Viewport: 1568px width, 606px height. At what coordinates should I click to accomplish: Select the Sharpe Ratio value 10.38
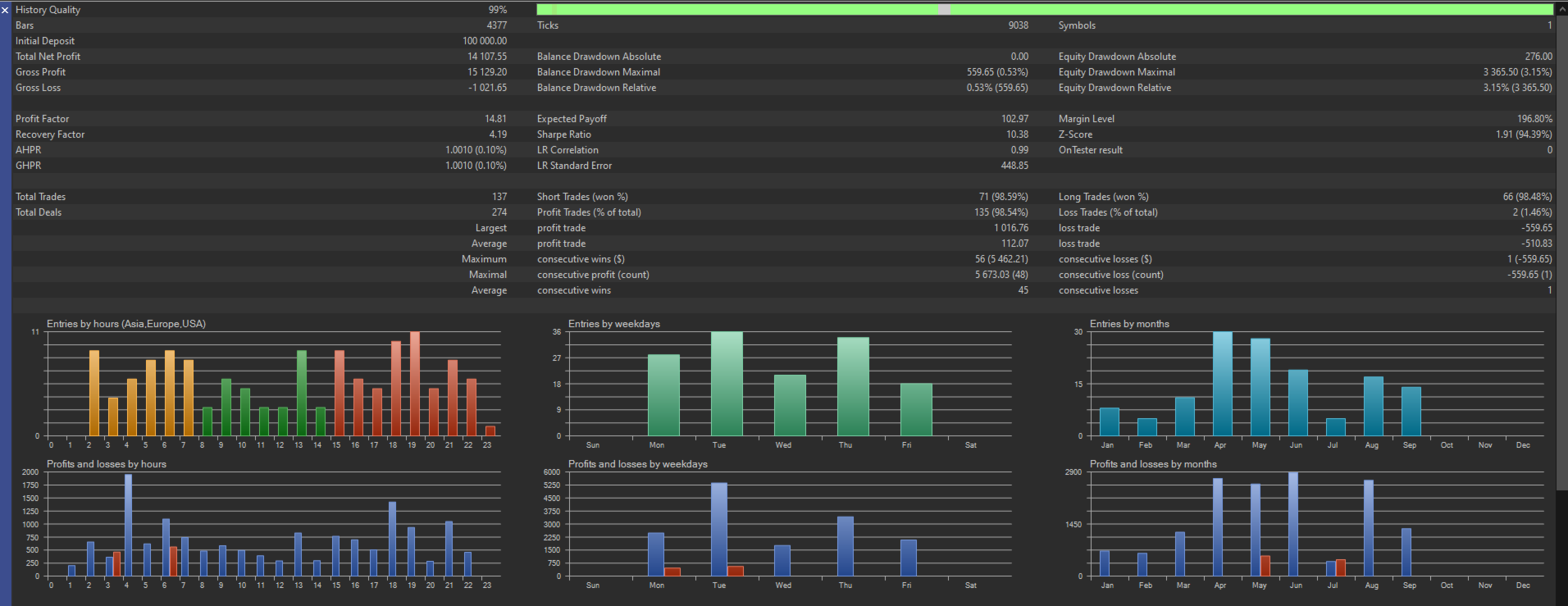coord(1017,134)
